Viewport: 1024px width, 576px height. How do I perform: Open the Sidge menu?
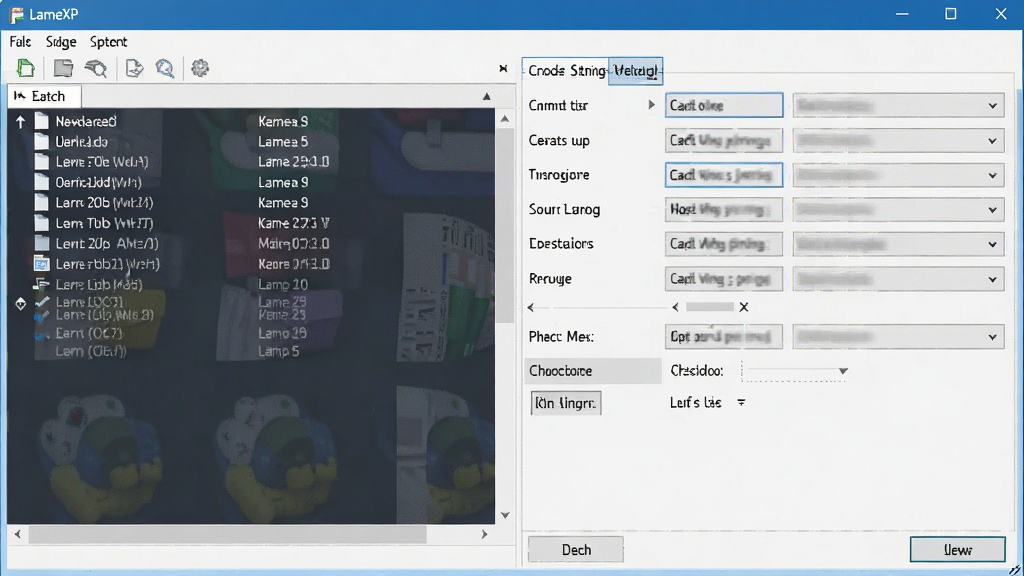click(x=61, y=42)
